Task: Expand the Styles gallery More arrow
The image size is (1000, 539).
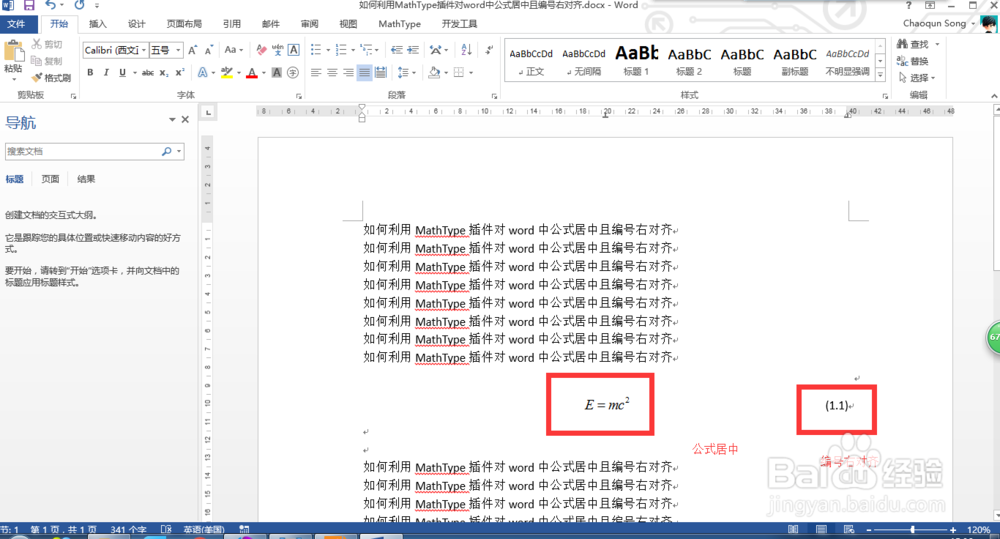Action: click(880, 75)
